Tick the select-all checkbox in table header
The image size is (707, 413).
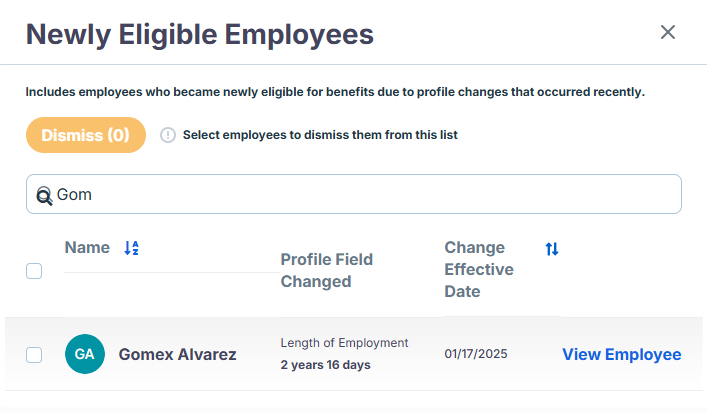tap(34, 271)
